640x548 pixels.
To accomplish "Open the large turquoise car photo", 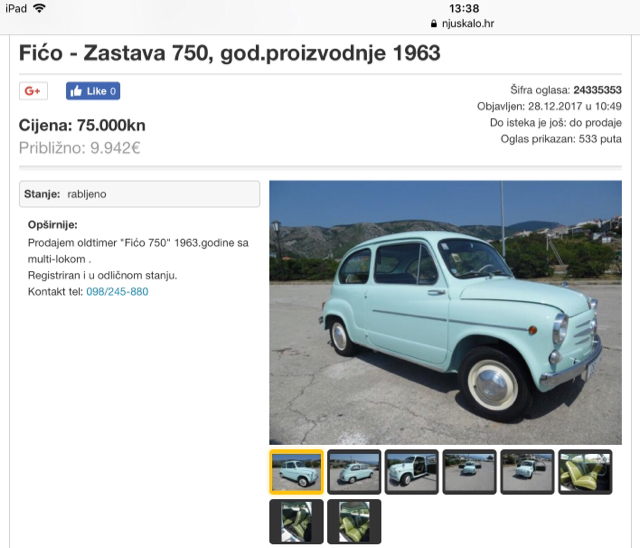I will click(445, 313).
